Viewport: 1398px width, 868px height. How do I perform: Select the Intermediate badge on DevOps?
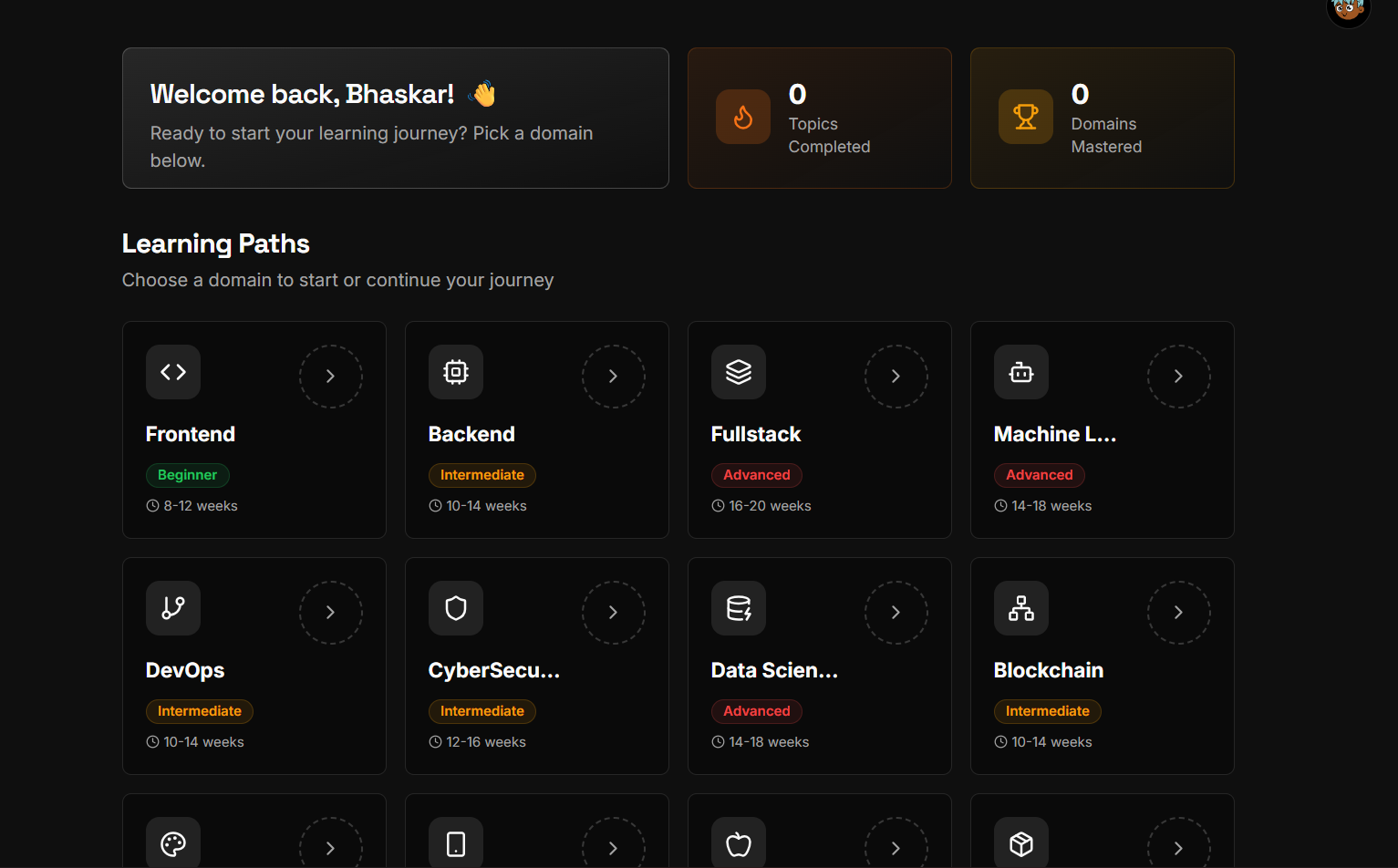click(x=200, y=711)
